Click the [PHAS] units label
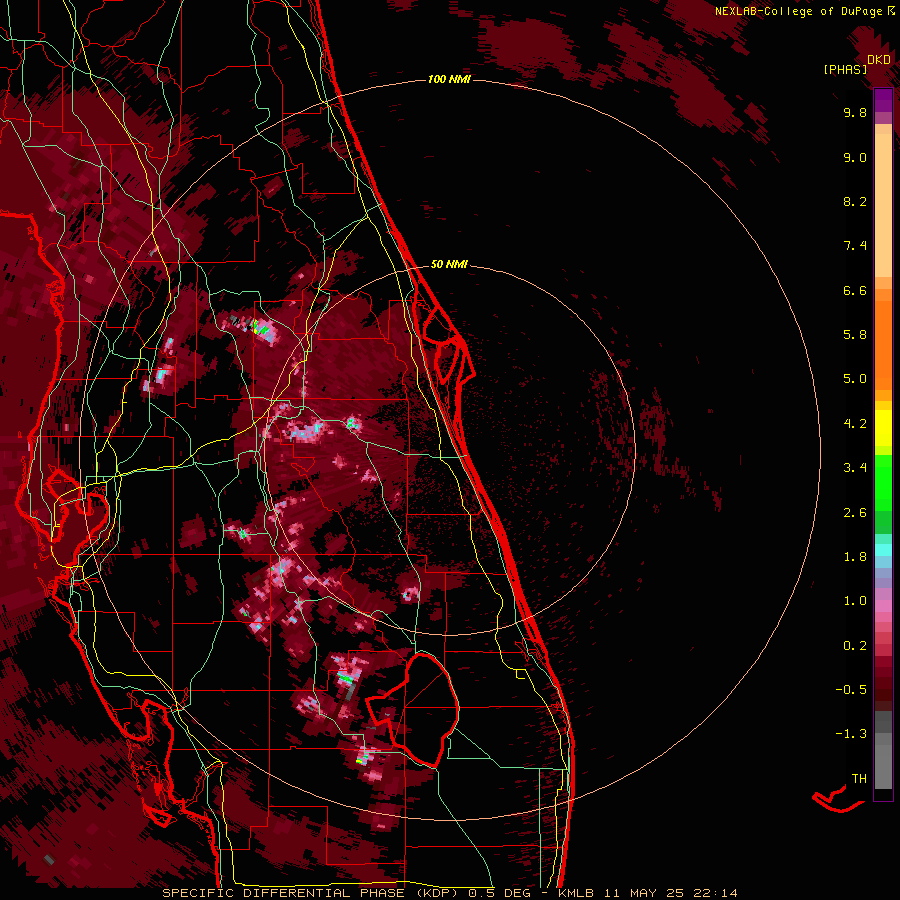Screen dimensions: 900x900 [x=845, y=69]
